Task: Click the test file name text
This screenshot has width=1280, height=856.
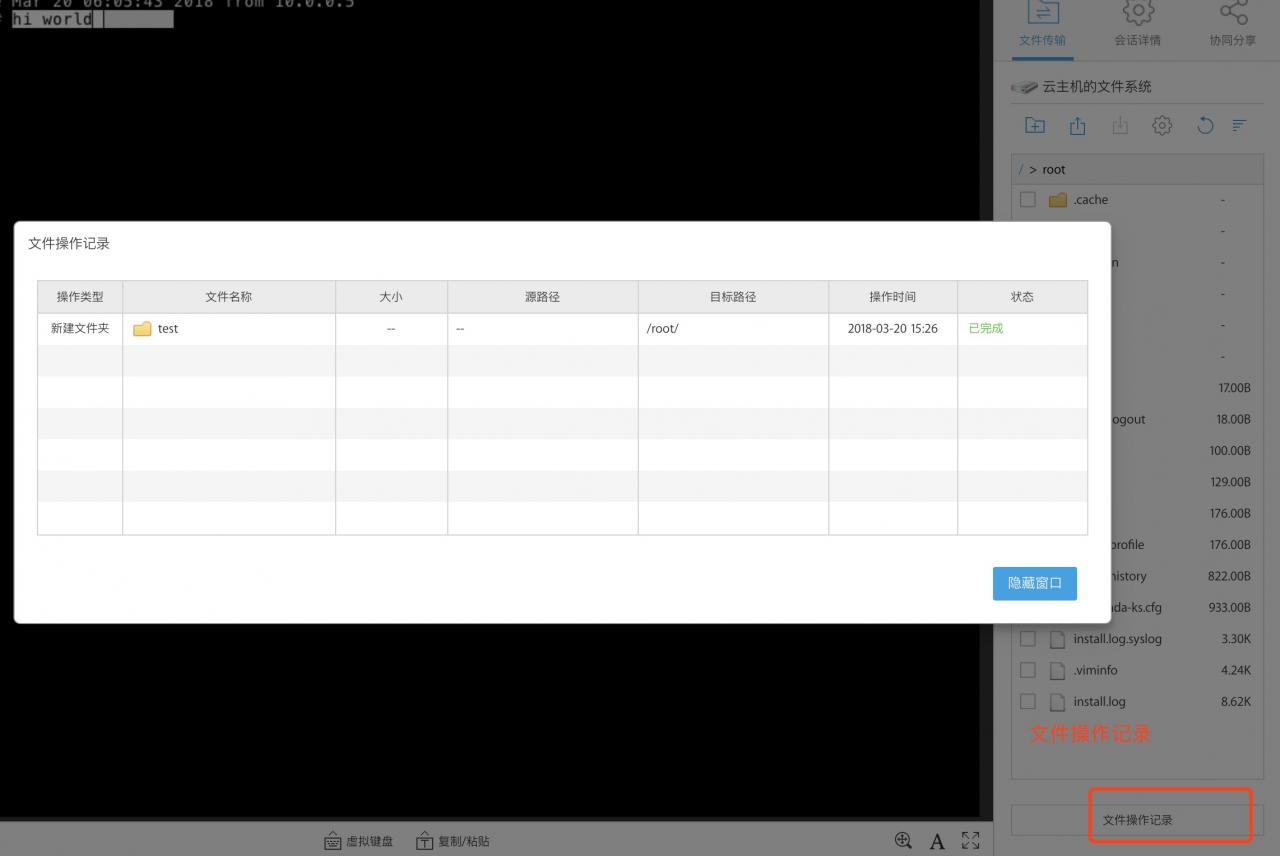Action: point(168,329)
